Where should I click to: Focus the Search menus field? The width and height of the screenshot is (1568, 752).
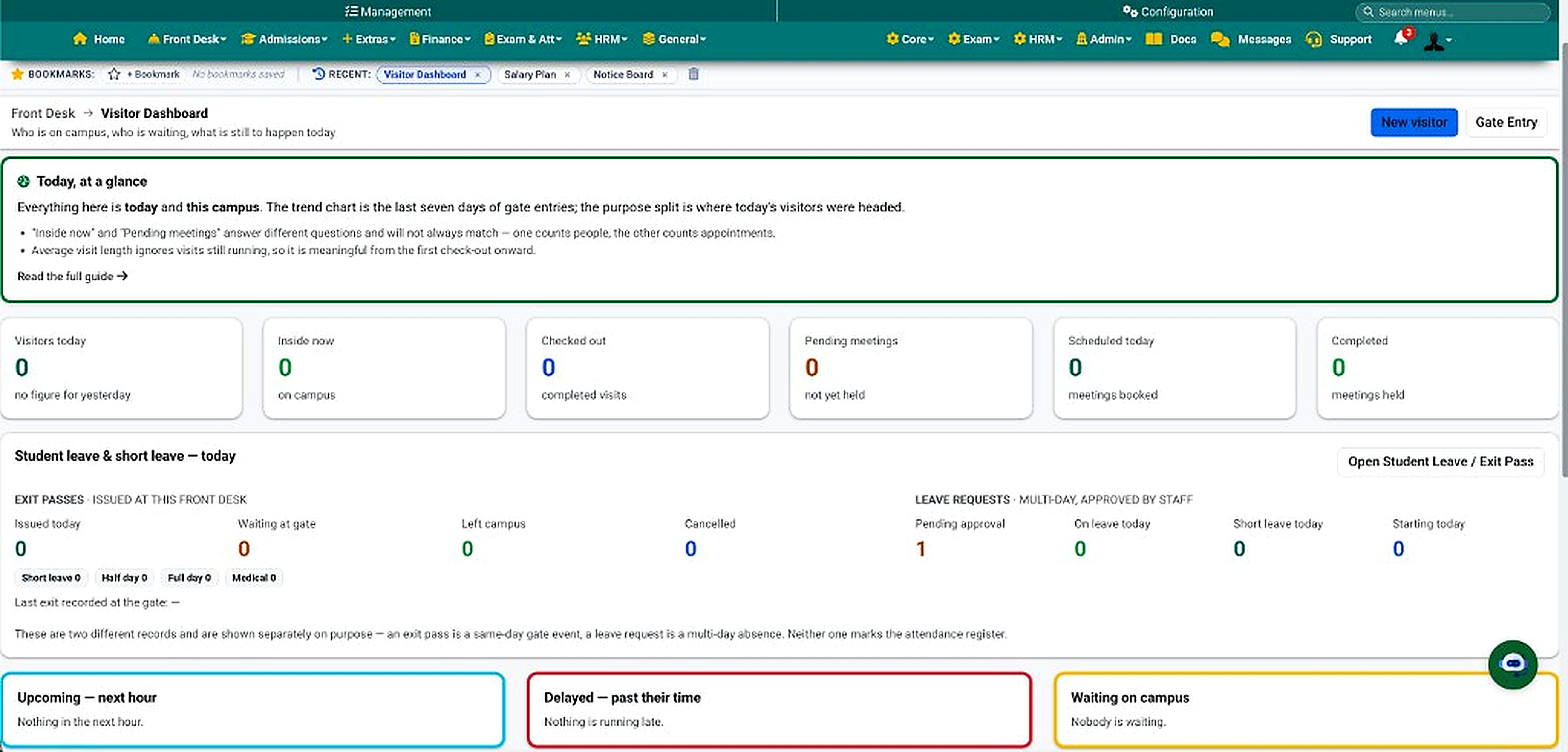1452,12
